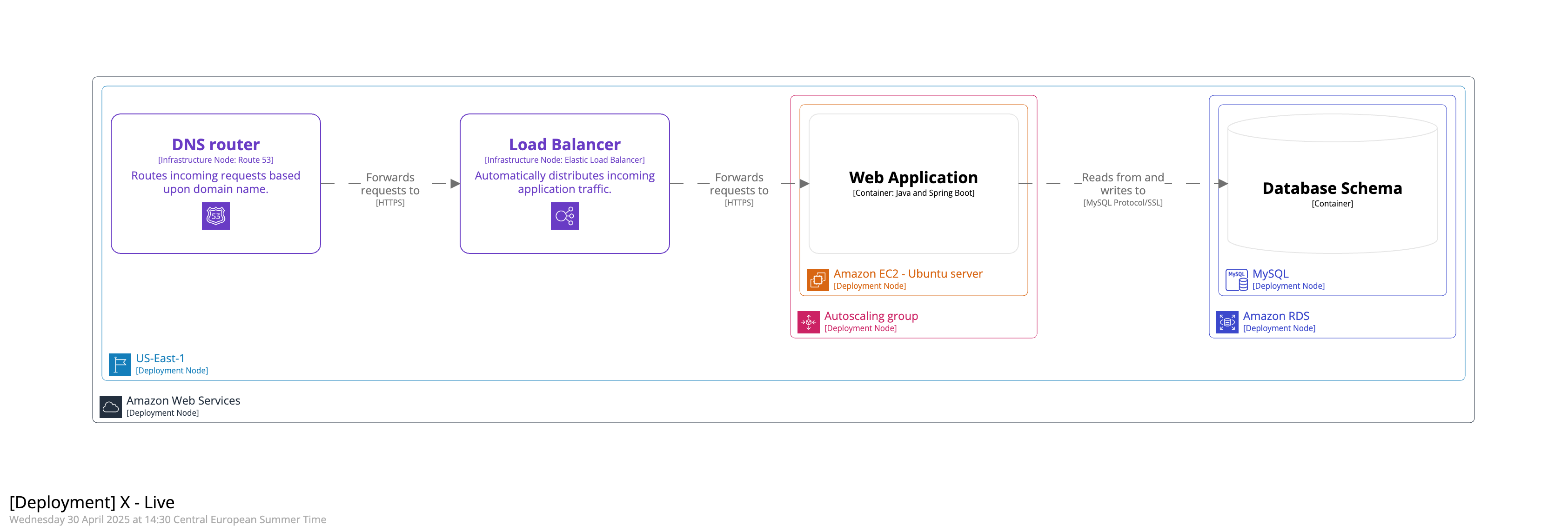Click '[Container: Java and Spring Boot]' label
This screenshot has width=1568, height=532.
click(913, 193)
